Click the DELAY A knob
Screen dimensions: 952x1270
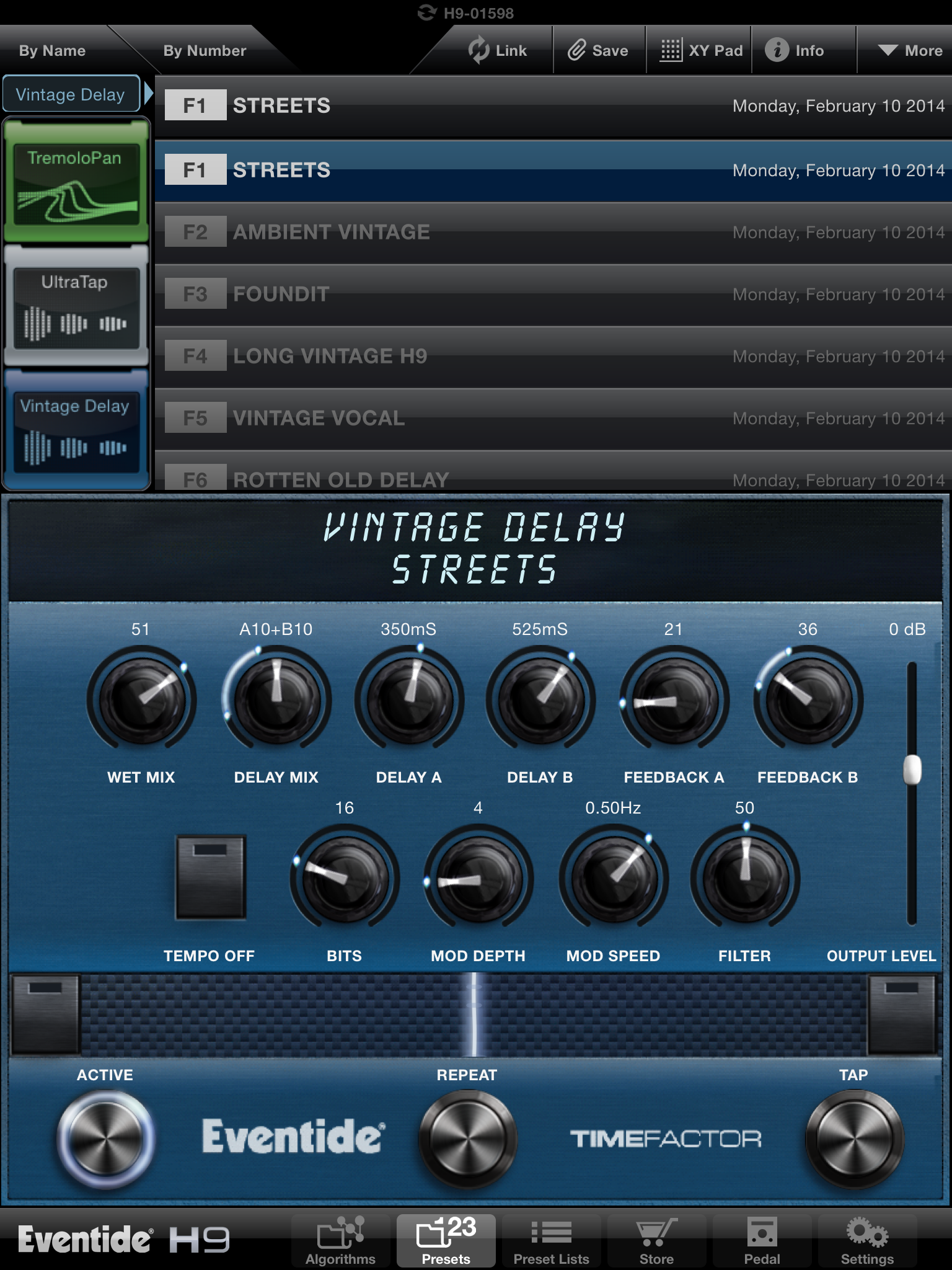[x=409, y=699]
